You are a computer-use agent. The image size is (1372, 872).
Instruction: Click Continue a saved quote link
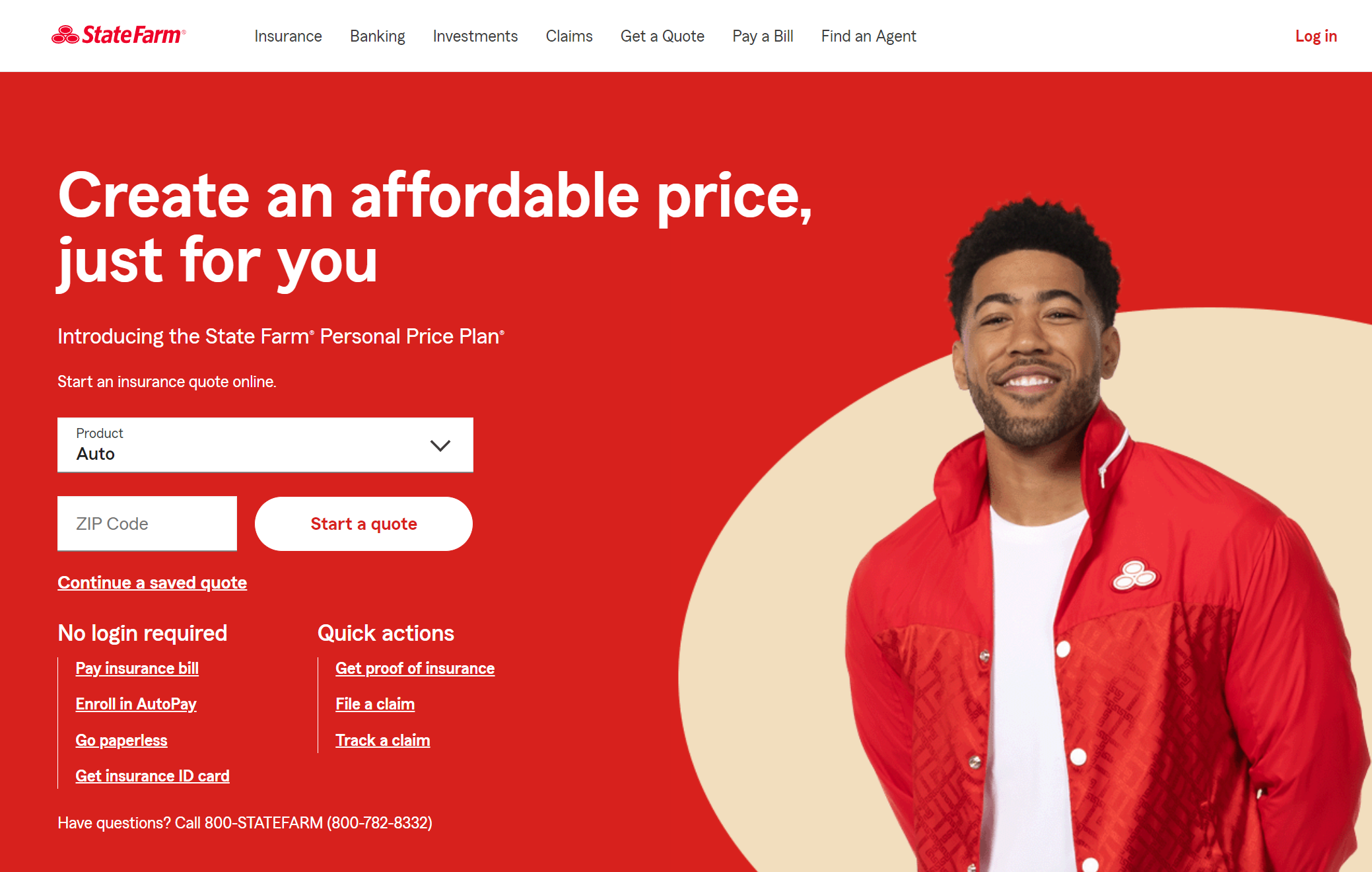click(x=152, y=582)
